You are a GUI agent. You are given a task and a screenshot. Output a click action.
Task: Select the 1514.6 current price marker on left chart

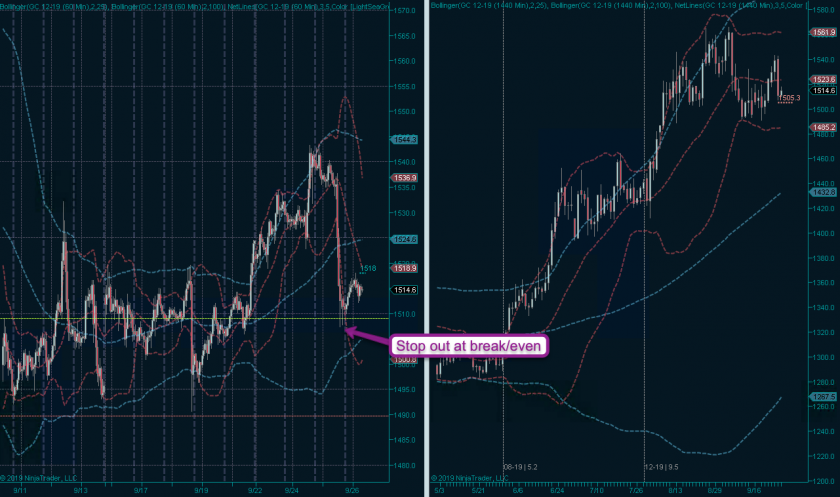[405, 290]
